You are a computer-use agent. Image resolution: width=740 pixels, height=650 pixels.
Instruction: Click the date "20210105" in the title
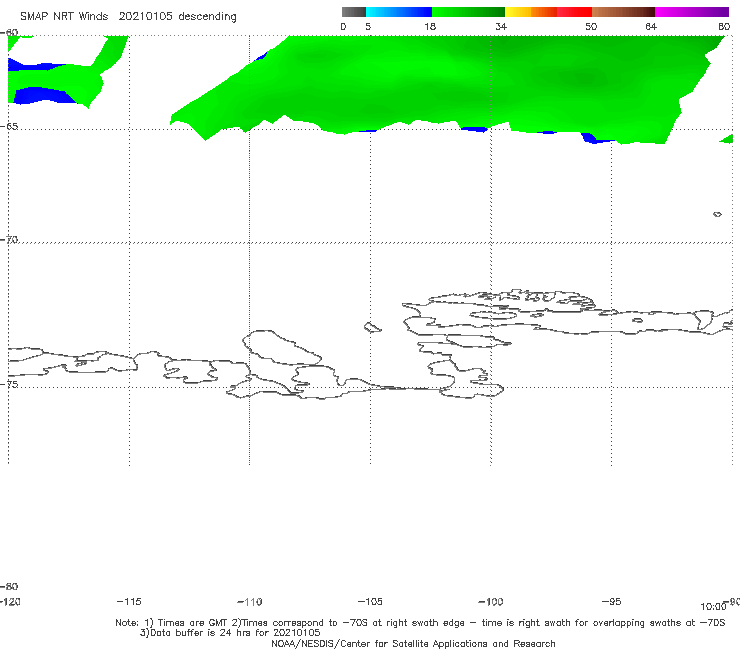point(145,16)
